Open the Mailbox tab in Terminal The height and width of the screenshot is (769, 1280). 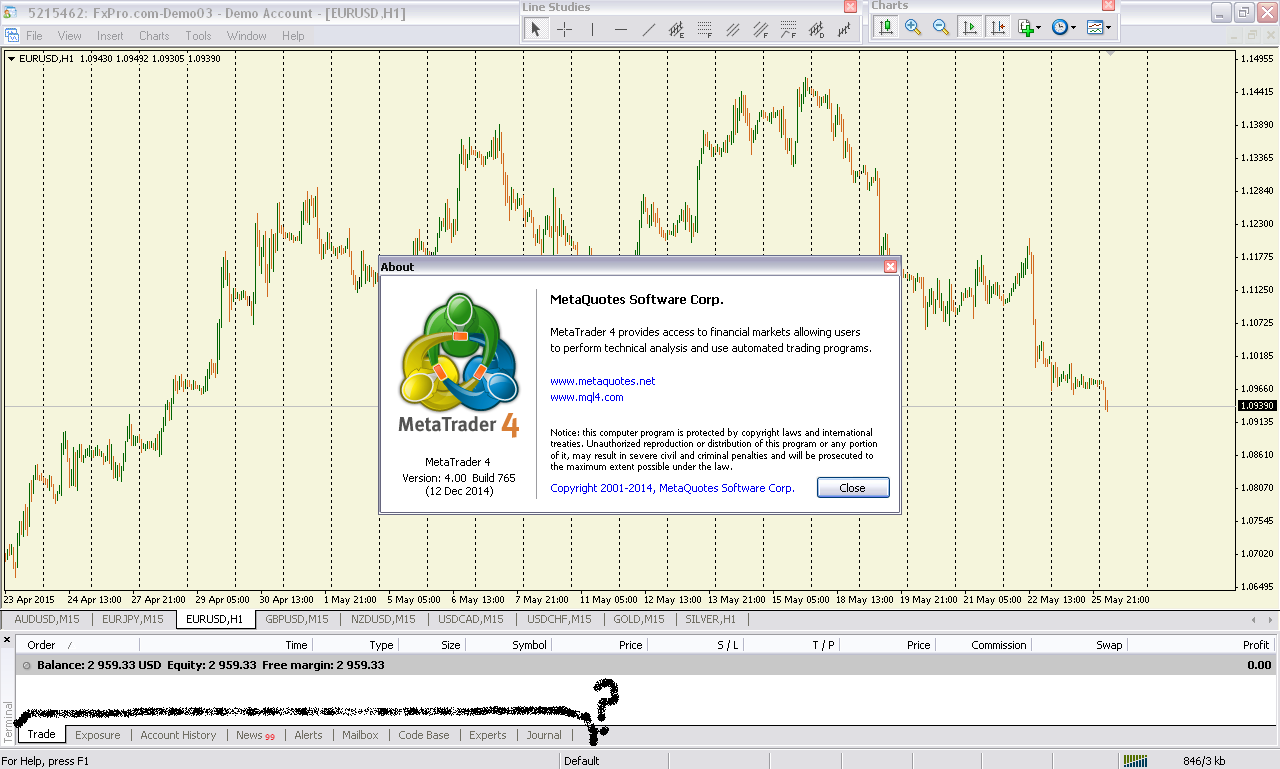360,735
